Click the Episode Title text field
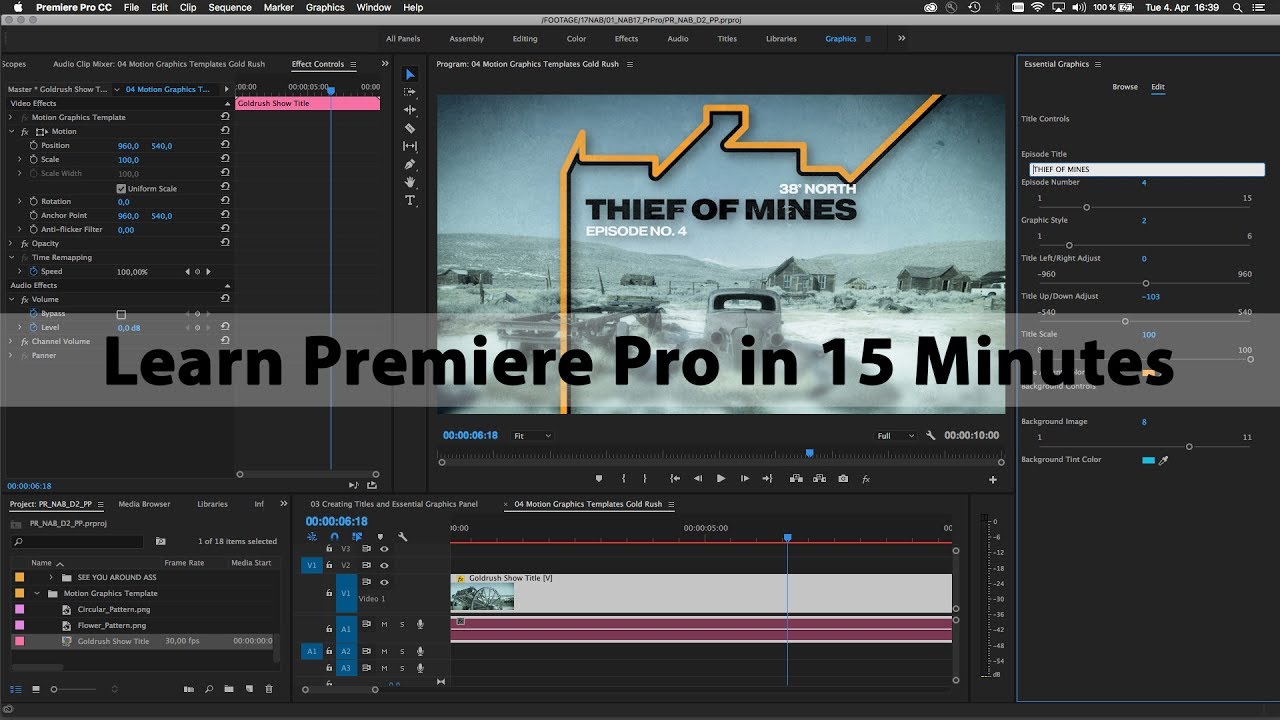The height and width of the screenshot is (720, 1280). (1147, 170)
